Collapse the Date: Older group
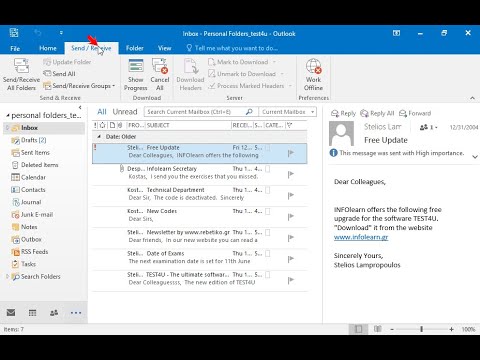480x360 pixels. point(99,136)
